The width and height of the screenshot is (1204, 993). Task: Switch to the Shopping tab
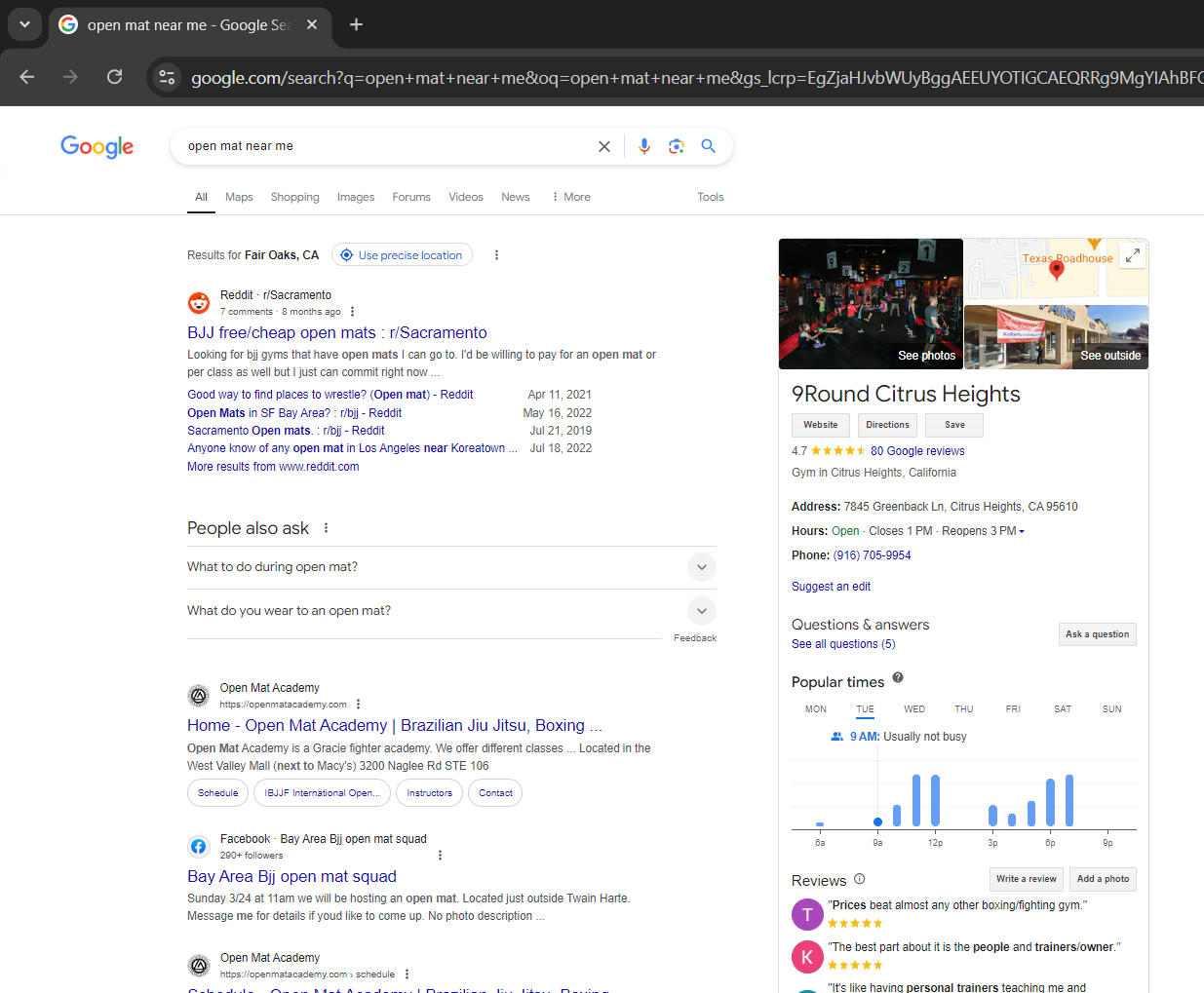click(x=295, y=197)
